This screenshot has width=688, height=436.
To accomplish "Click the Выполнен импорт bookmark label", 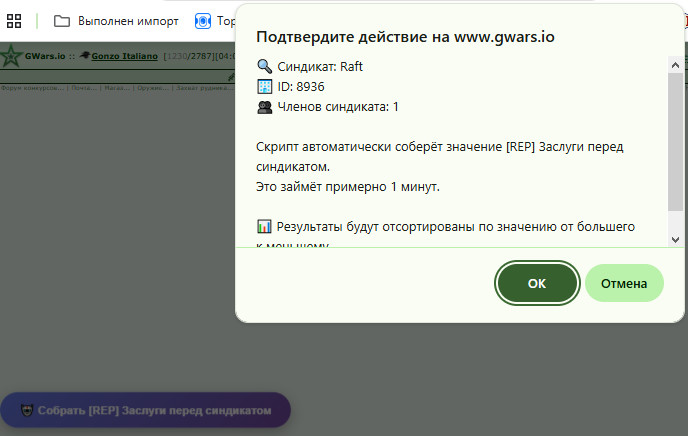I will tap(128, 21).
